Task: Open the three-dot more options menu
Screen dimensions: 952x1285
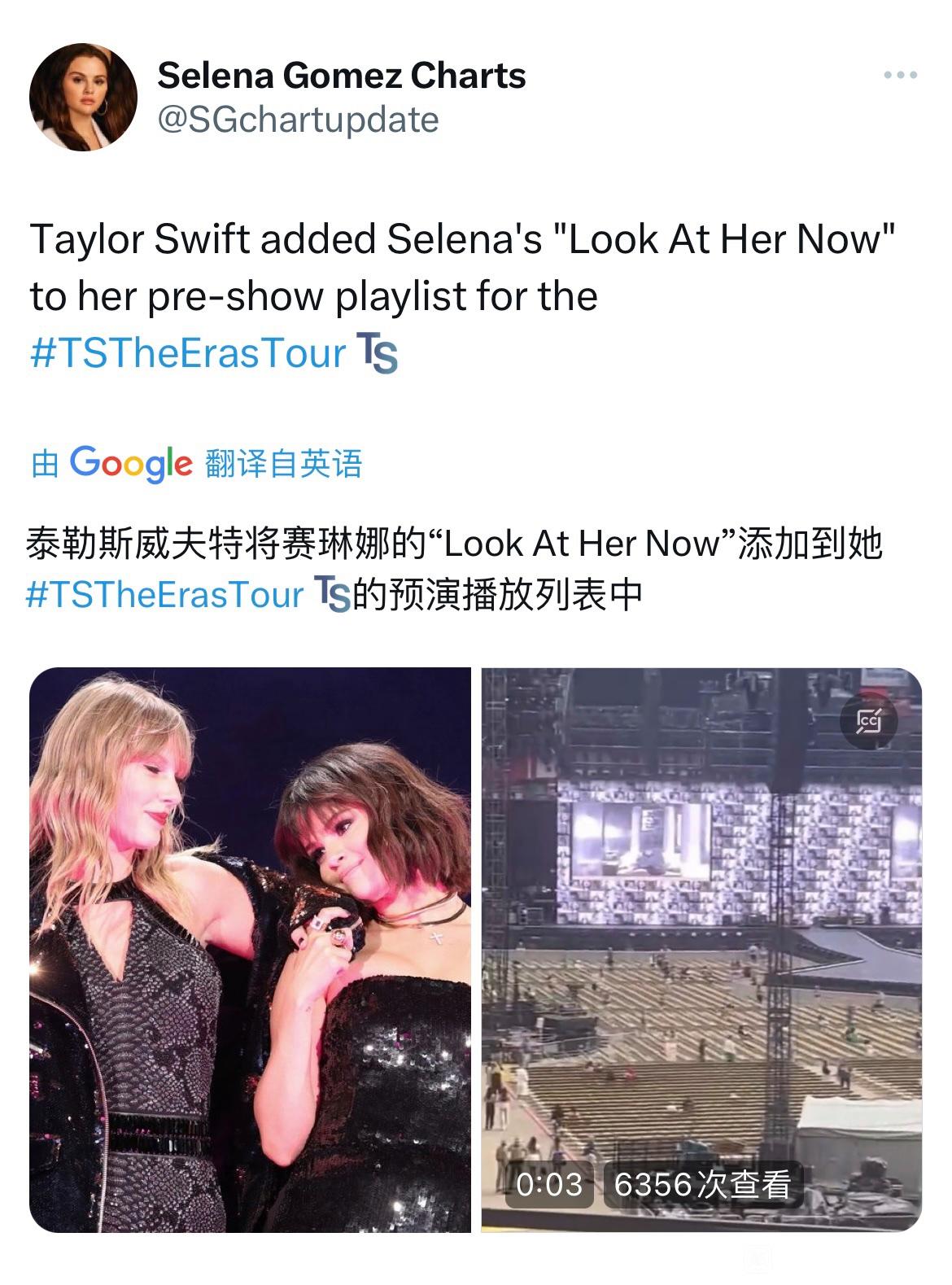Action: click(901, 76)
